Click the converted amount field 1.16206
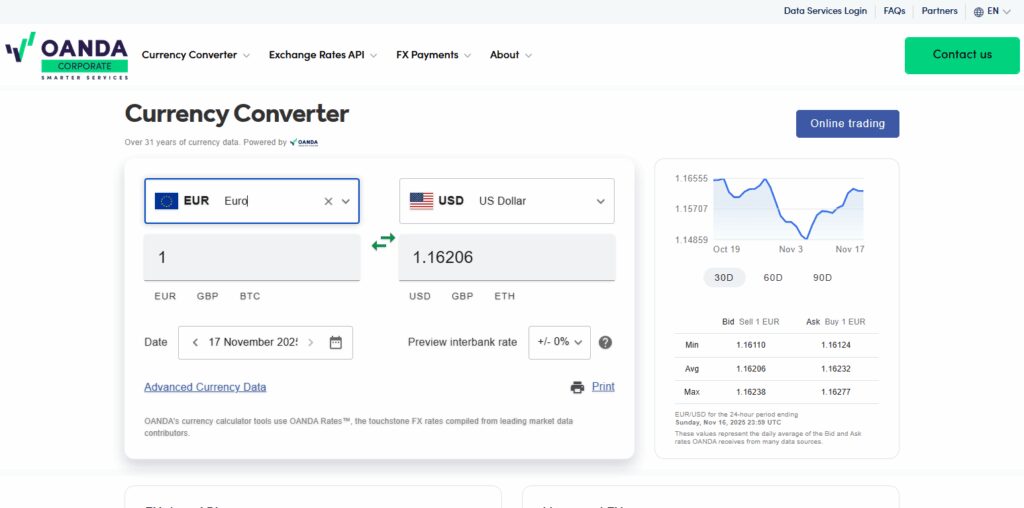 507,257
